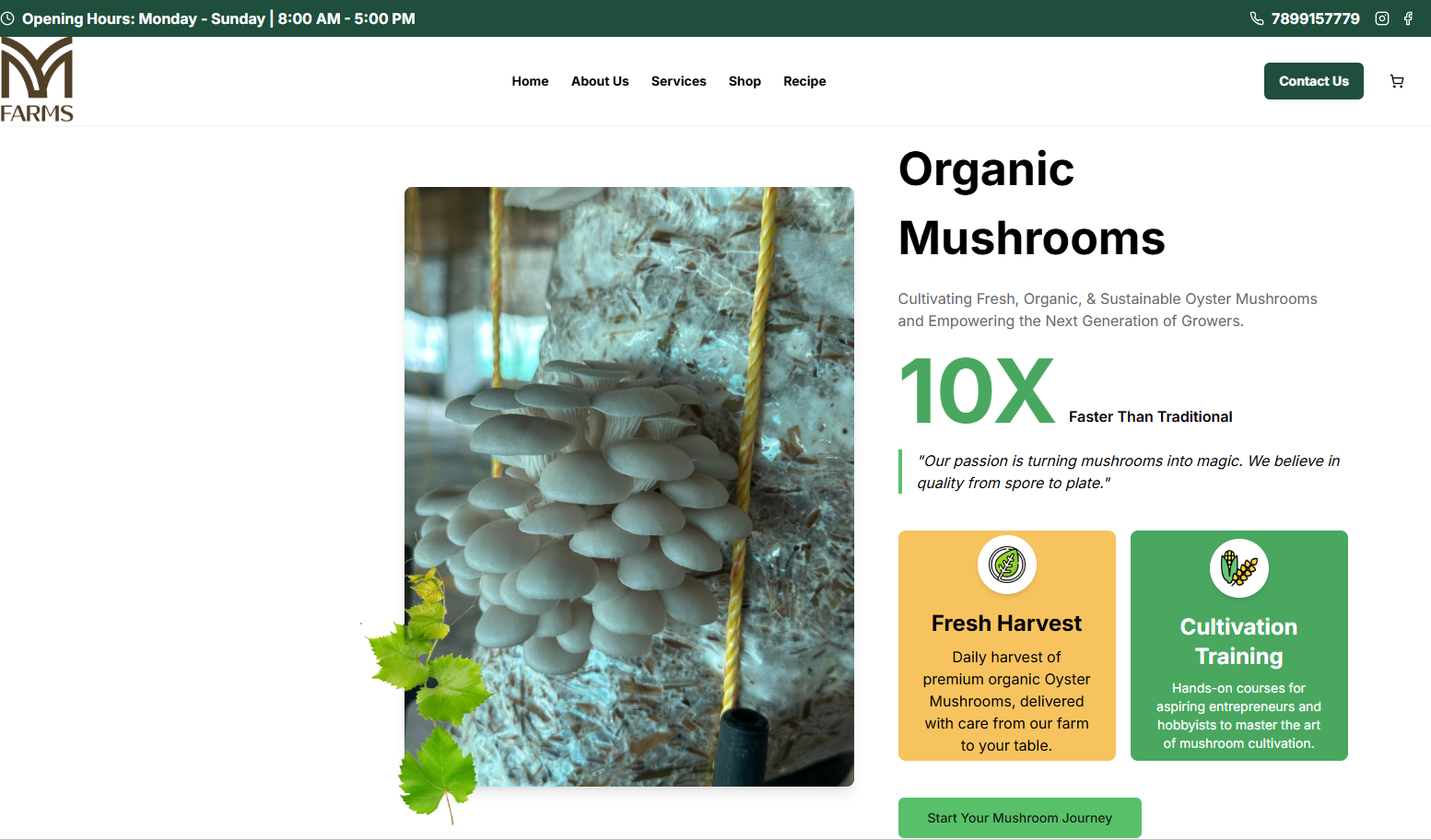Open the About Us page
Screen dimensions: 1431x840
[600, 81]
